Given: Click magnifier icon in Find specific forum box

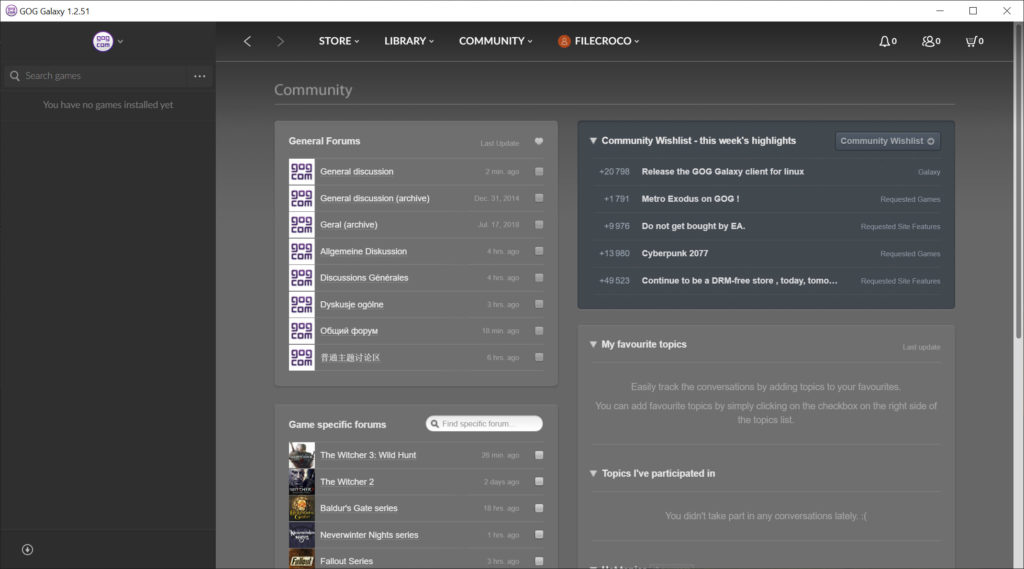Looking at the screenshot, I should [434, 424].
